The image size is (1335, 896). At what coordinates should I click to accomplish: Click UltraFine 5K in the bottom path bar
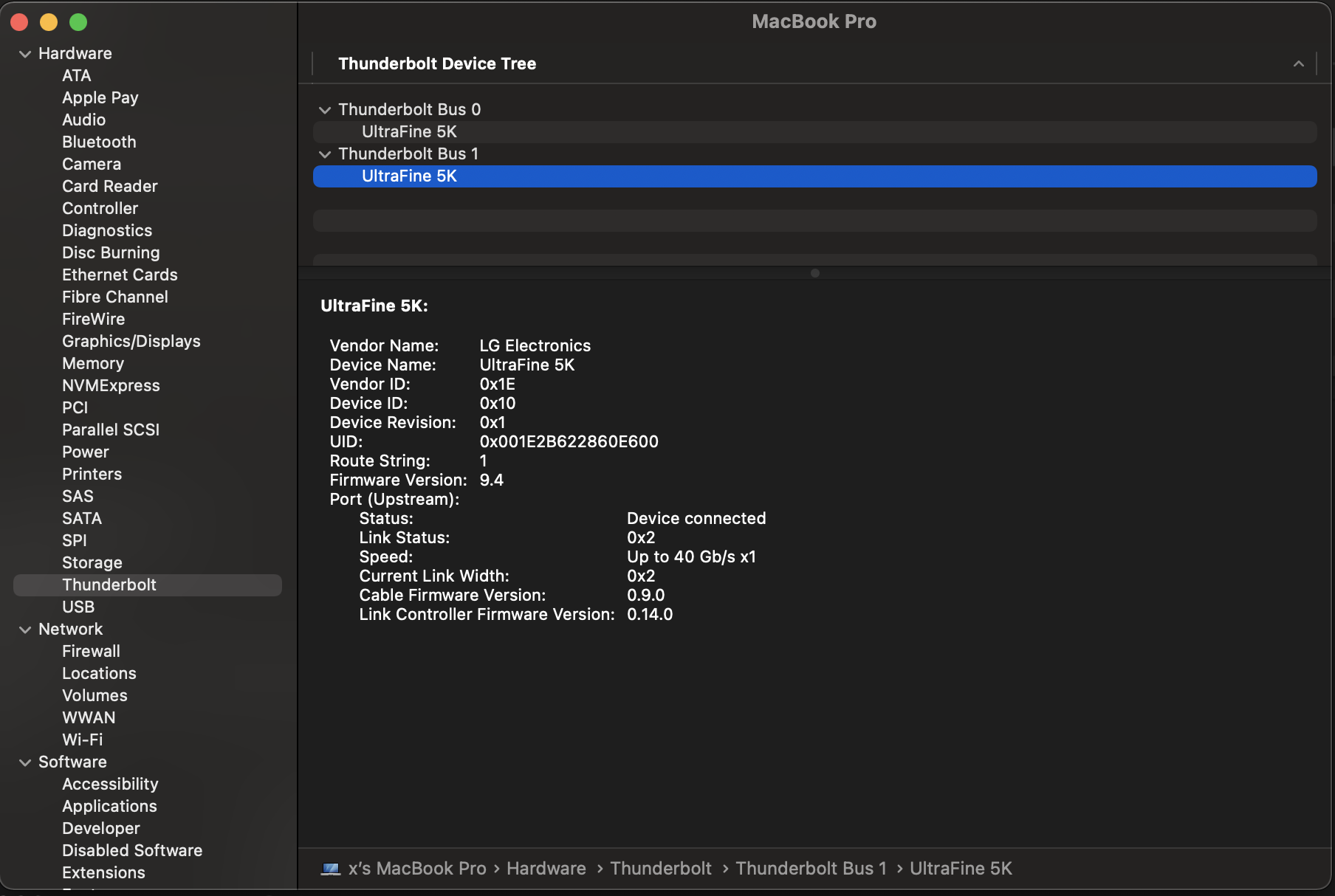(x=961, y=869)
